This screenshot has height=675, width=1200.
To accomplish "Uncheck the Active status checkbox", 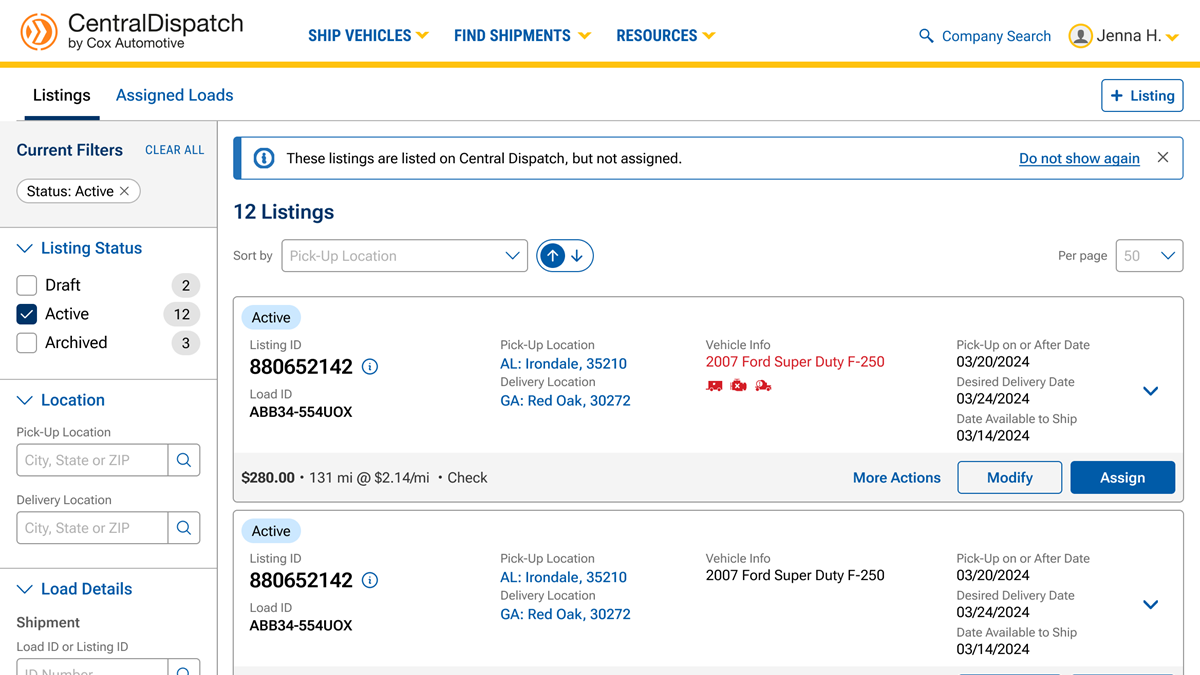I will 27,314.
